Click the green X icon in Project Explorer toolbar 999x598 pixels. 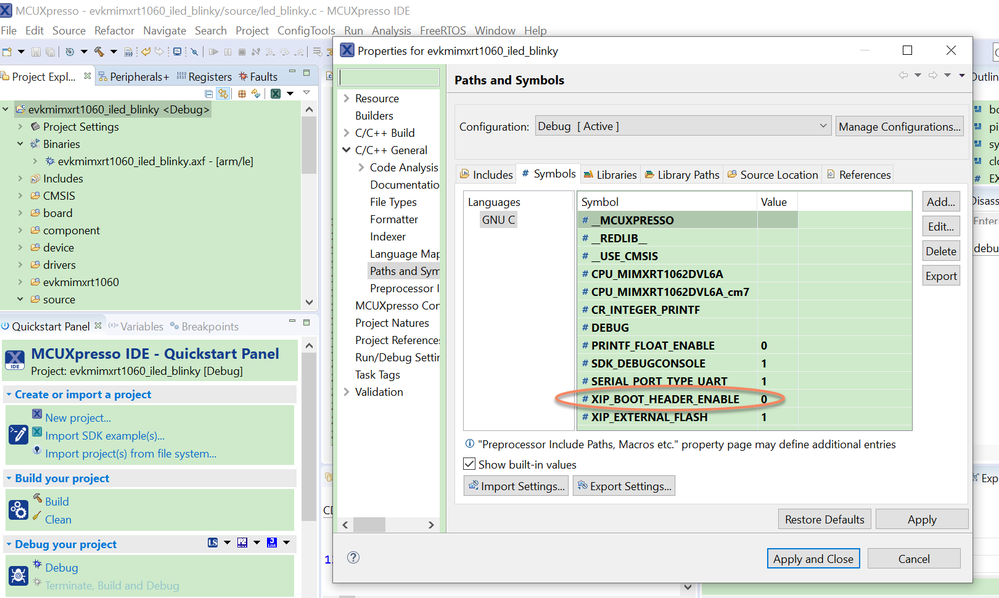click(x=276, y=94)
